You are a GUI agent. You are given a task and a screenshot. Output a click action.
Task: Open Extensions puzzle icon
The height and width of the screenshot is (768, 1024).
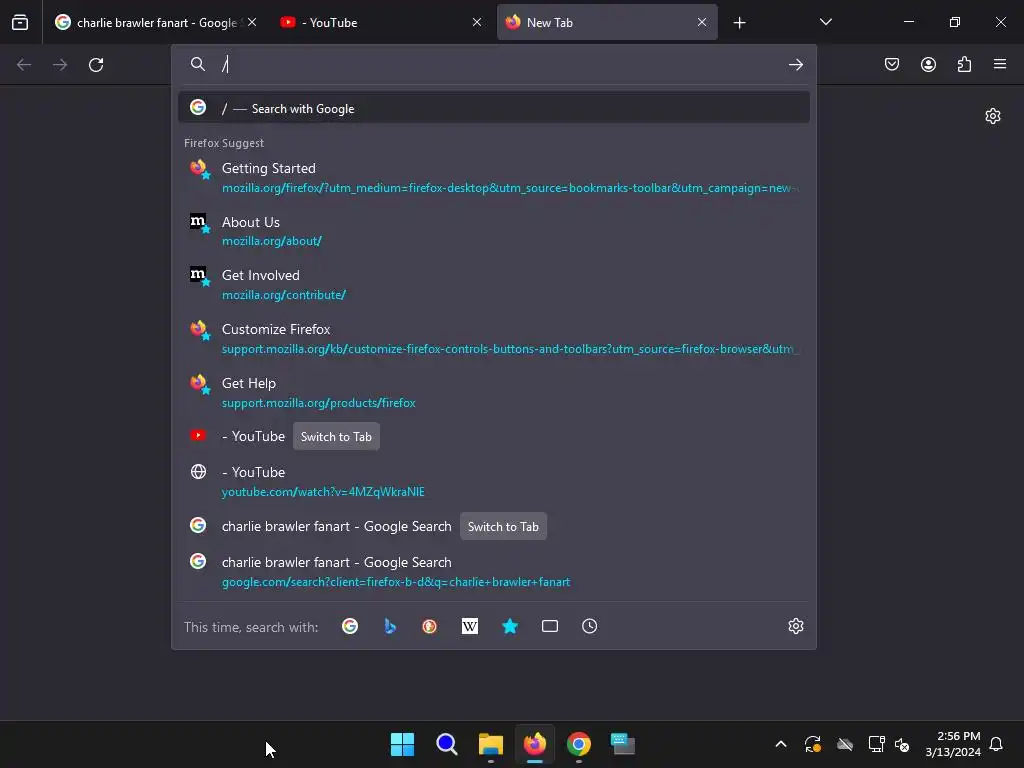tap(964, 64)
